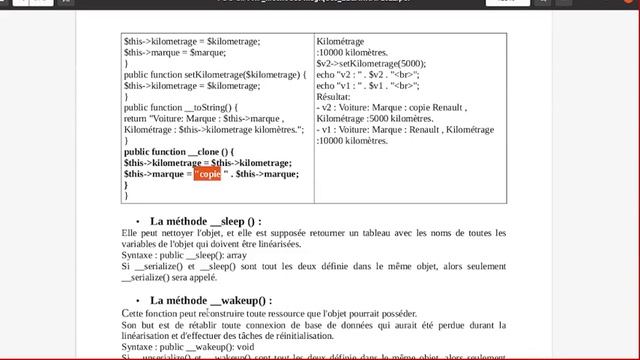Click the result line starting "- v2 : Voiture"
640x360 pixels.
(391, 107)
